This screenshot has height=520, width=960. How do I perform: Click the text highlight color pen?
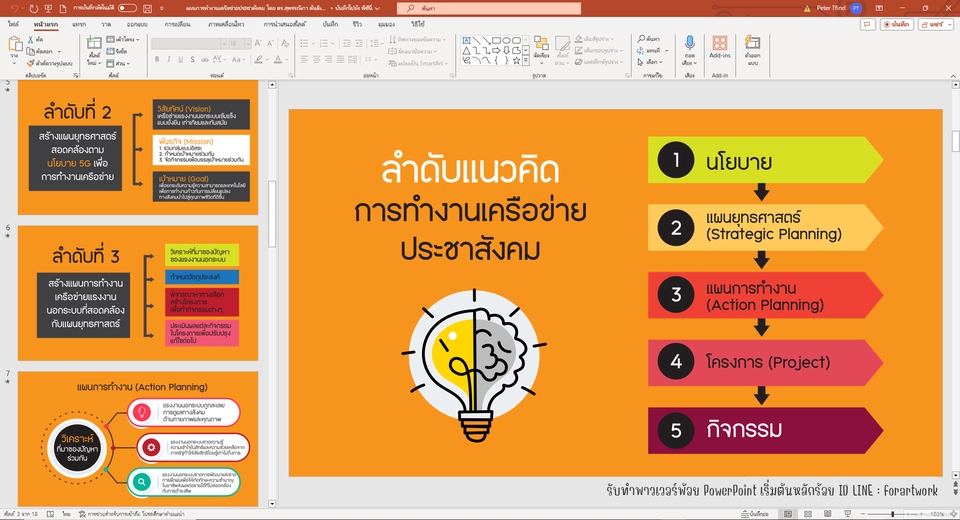coord(258,59)
